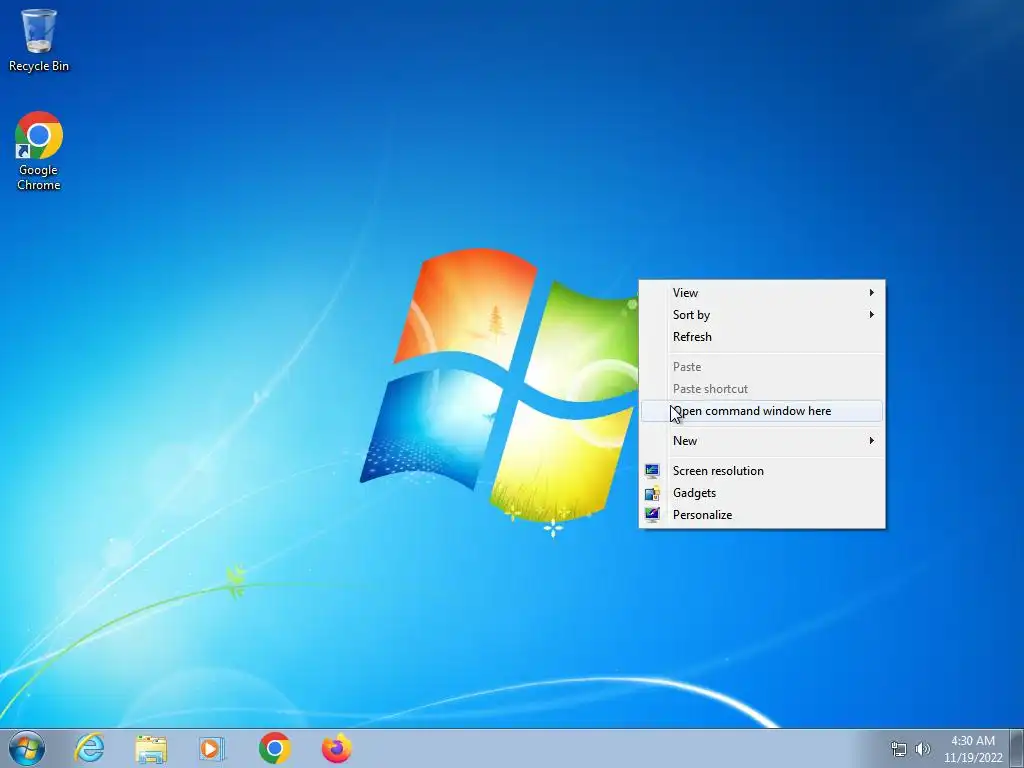Click the Screen resolution monitor icon

point(652,471)
